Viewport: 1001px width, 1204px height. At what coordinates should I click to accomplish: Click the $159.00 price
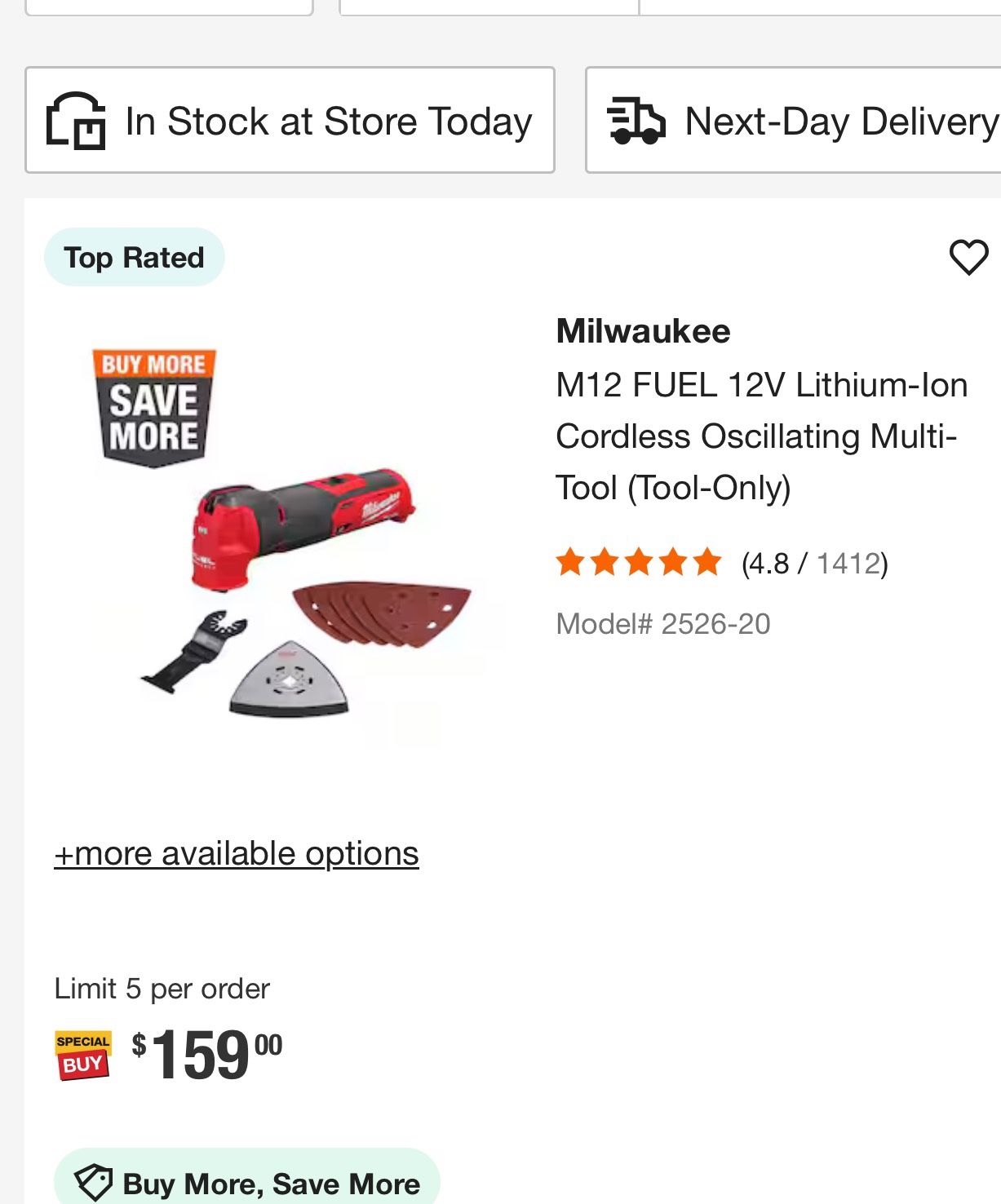(x=207, y=1054)
